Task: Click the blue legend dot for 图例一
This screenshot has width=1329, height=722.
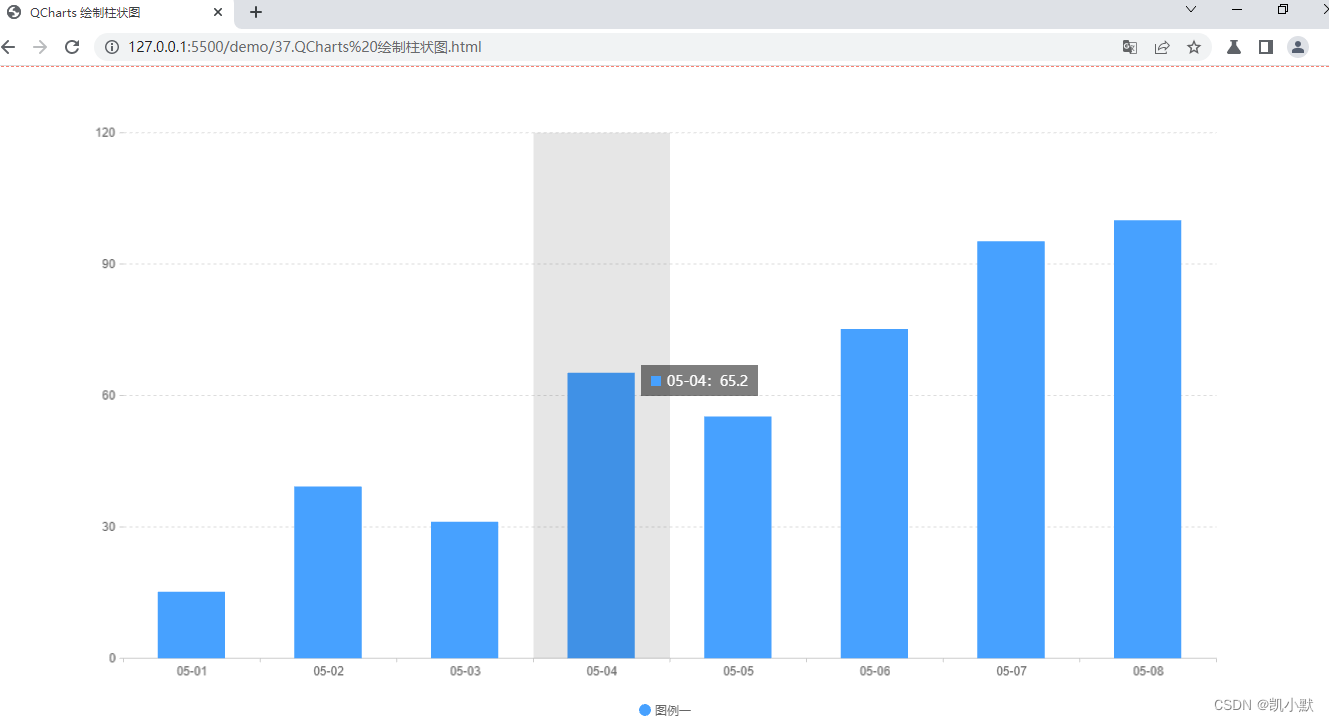Action: (x=645, y=710)
